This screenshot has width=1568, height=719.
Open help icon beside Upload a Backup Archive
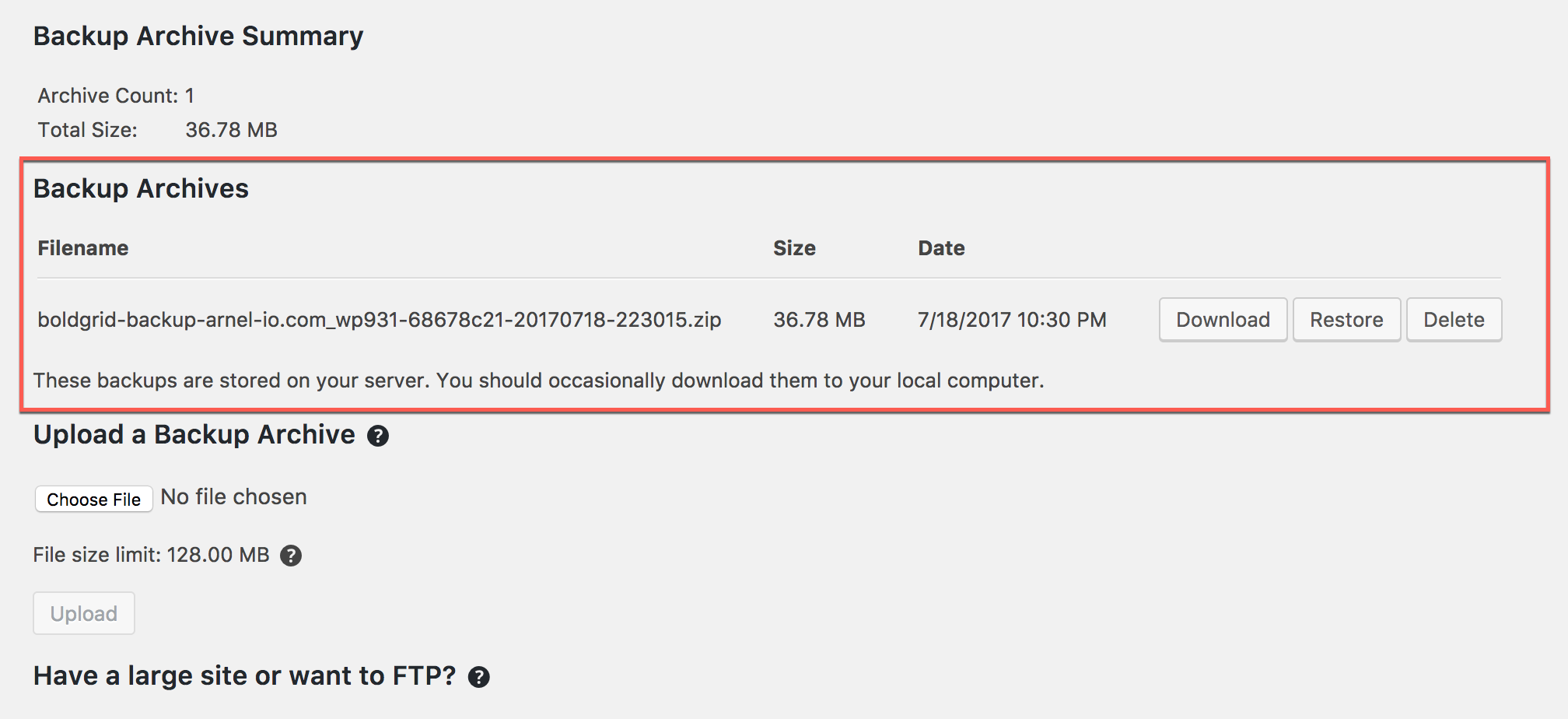[378, 436]
